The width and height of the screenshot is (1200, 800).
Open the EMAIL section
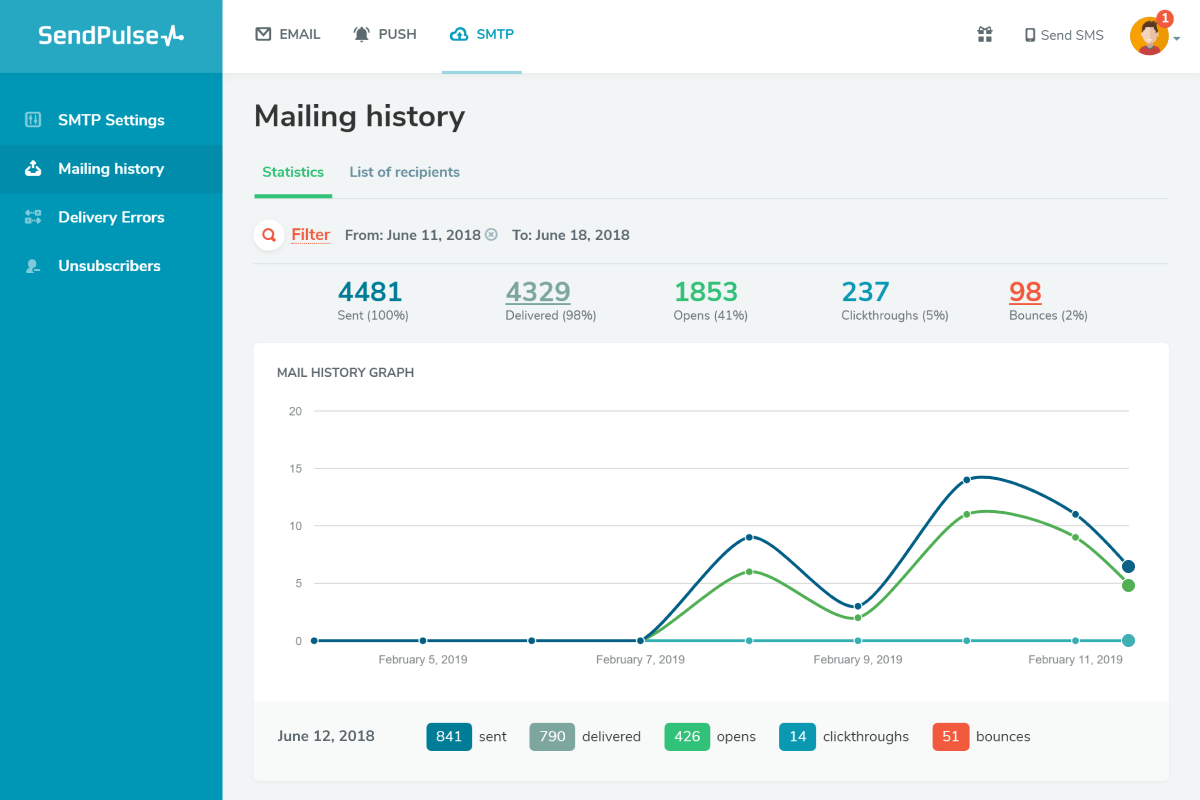(288, 34)
